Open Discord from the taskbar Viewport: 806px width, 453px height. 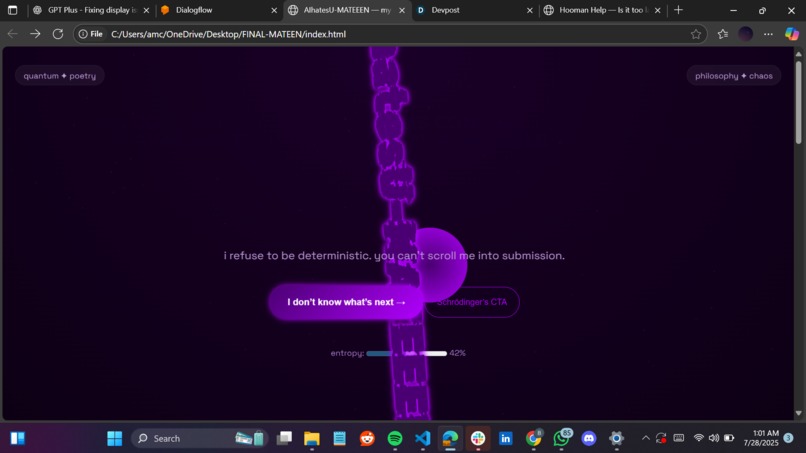point(589,439)
